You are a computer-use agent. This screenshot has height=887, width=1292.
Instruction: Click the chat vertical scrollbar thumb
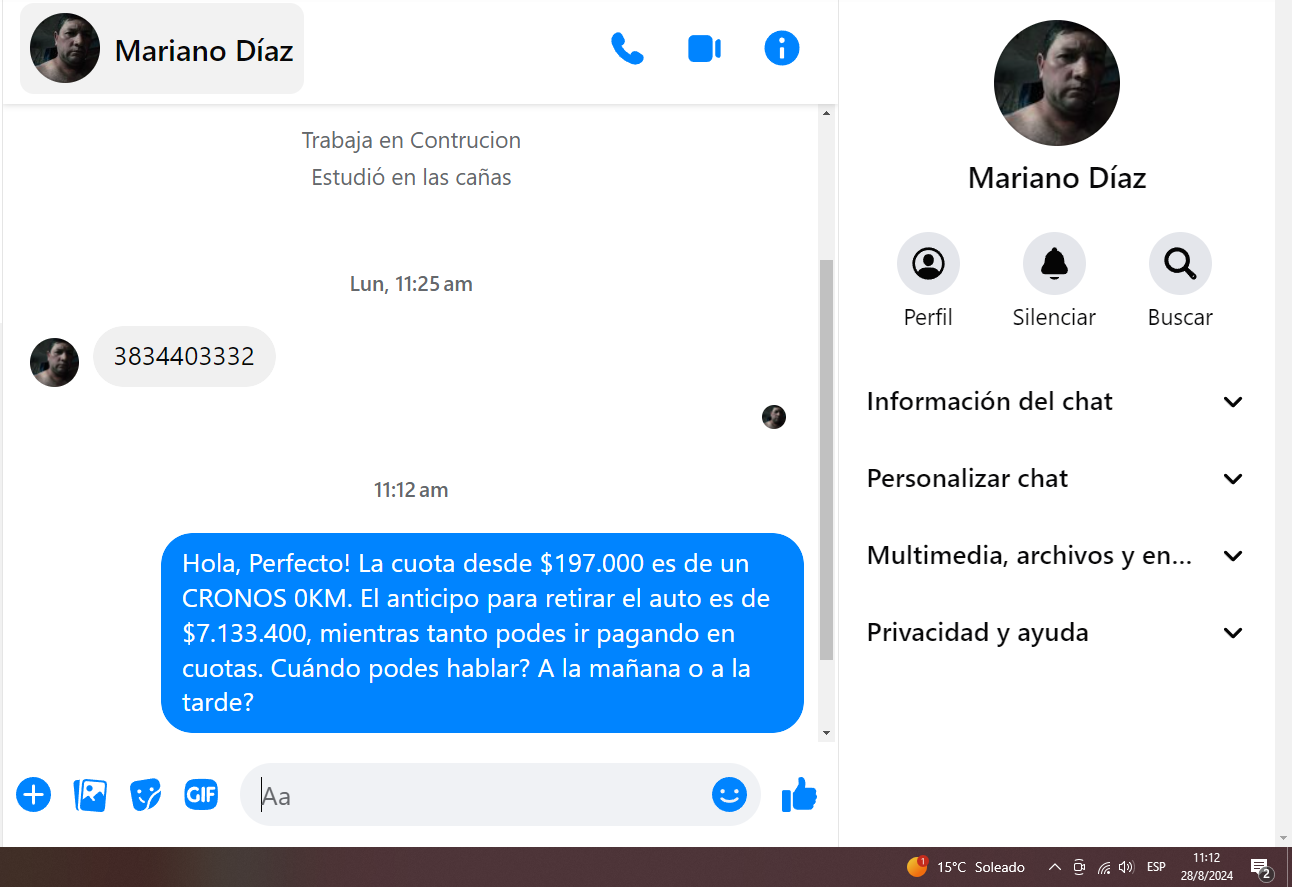click(826, 459)
